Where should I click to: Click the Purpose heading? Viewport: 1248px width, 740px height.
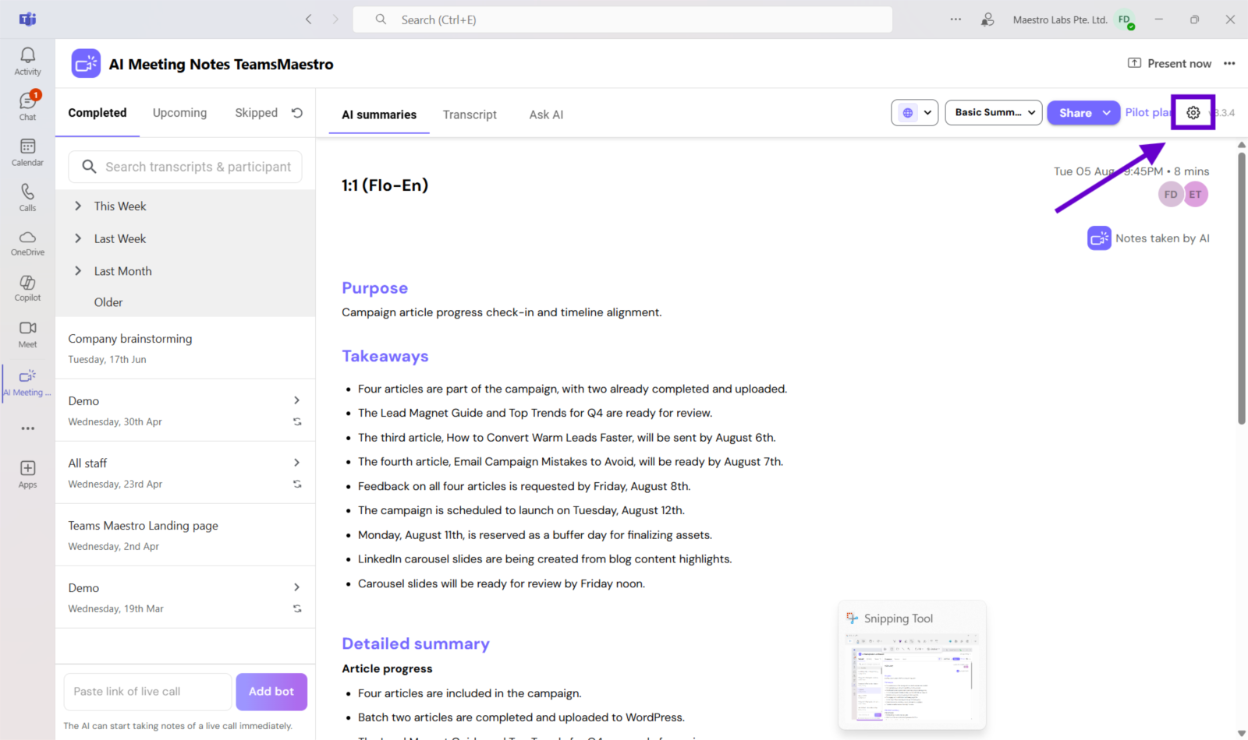click(x=375, y=288)
